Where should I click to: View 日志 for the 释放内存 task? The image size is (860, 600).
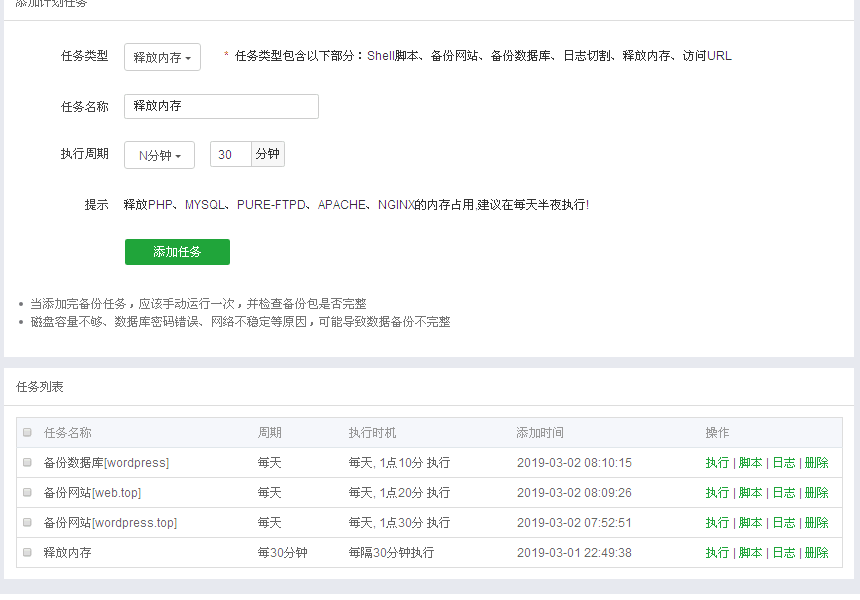783,552
